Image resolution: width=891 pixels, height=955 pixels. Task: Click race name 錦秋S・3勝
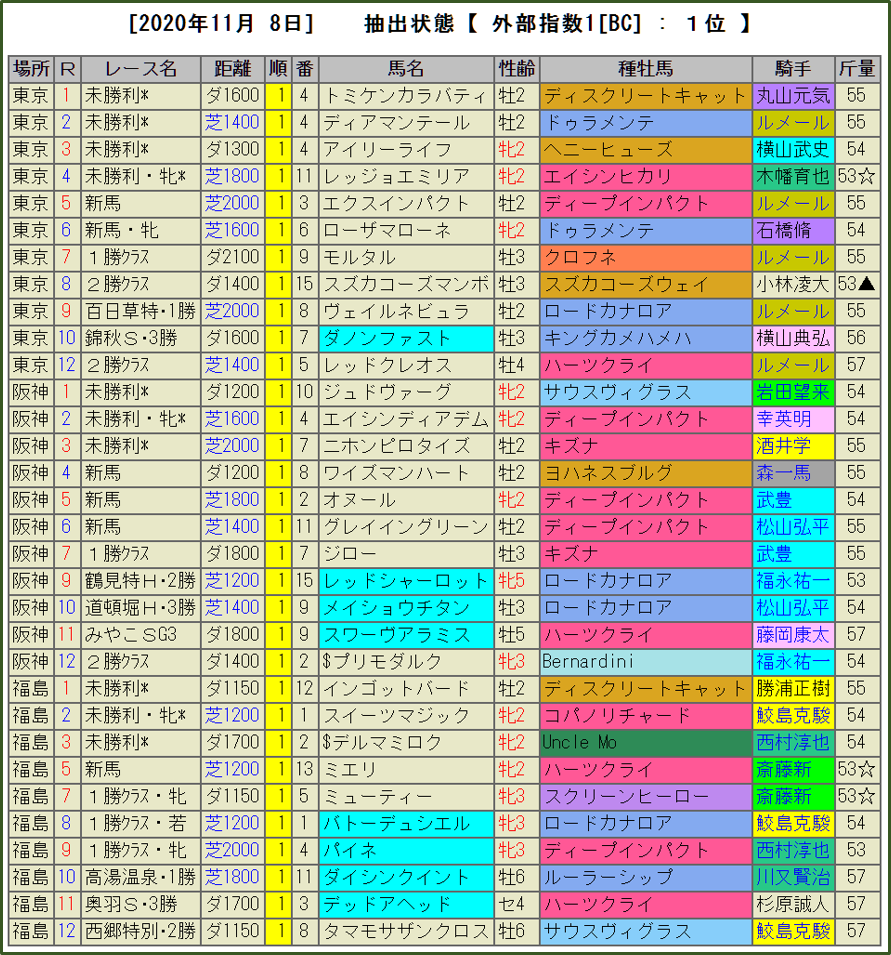140,338
